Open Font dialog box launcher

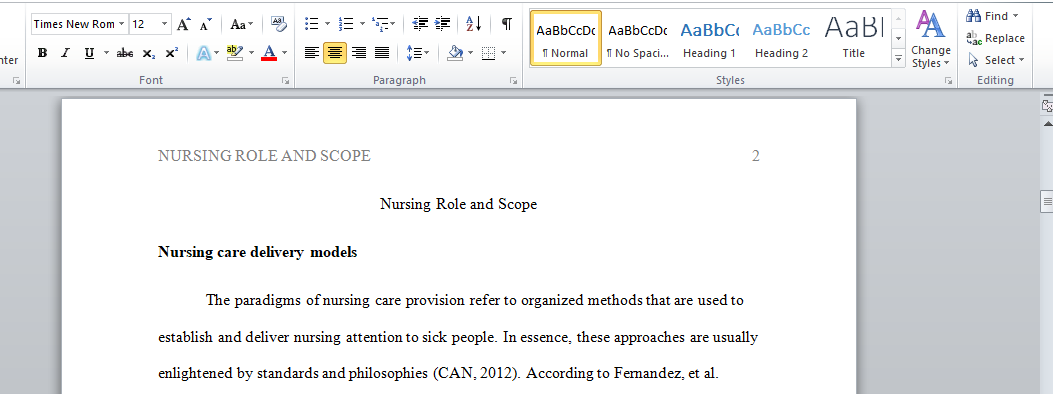point(285,81)
